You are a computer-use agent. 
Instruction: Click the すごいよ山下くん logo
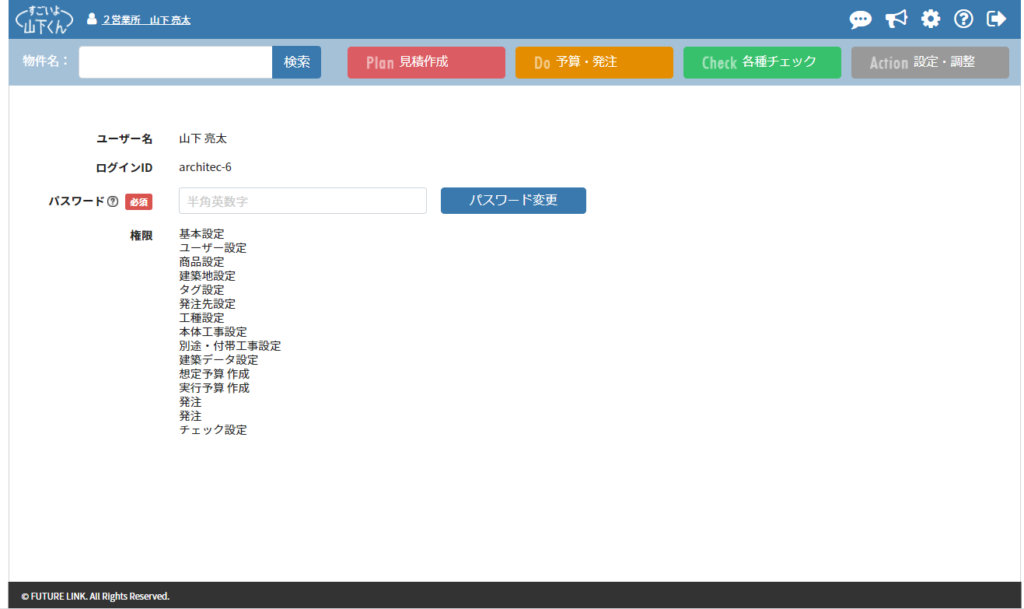[45, 19]
